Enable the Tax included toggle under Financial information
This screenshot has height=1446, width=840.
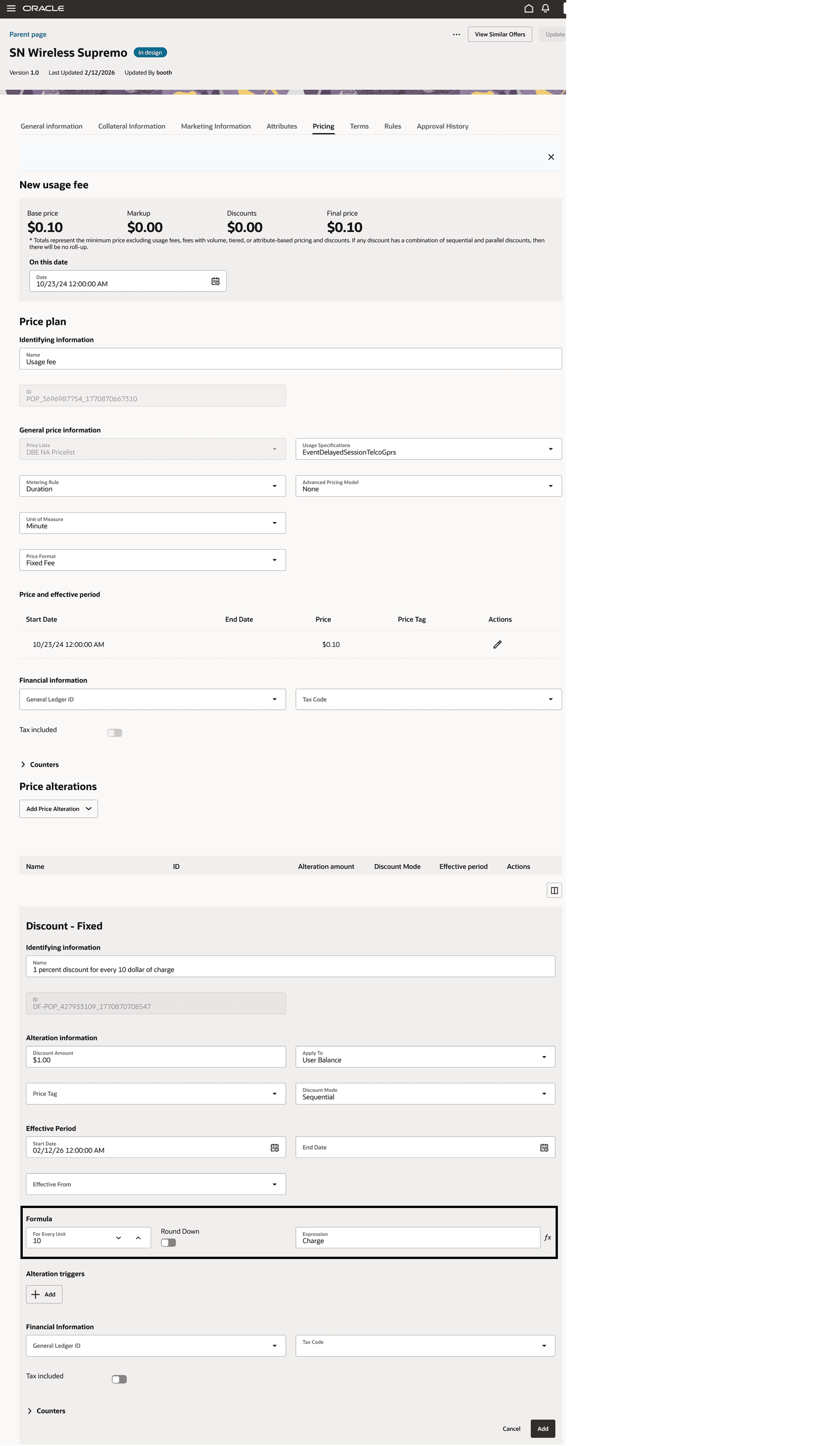[115, 732]
